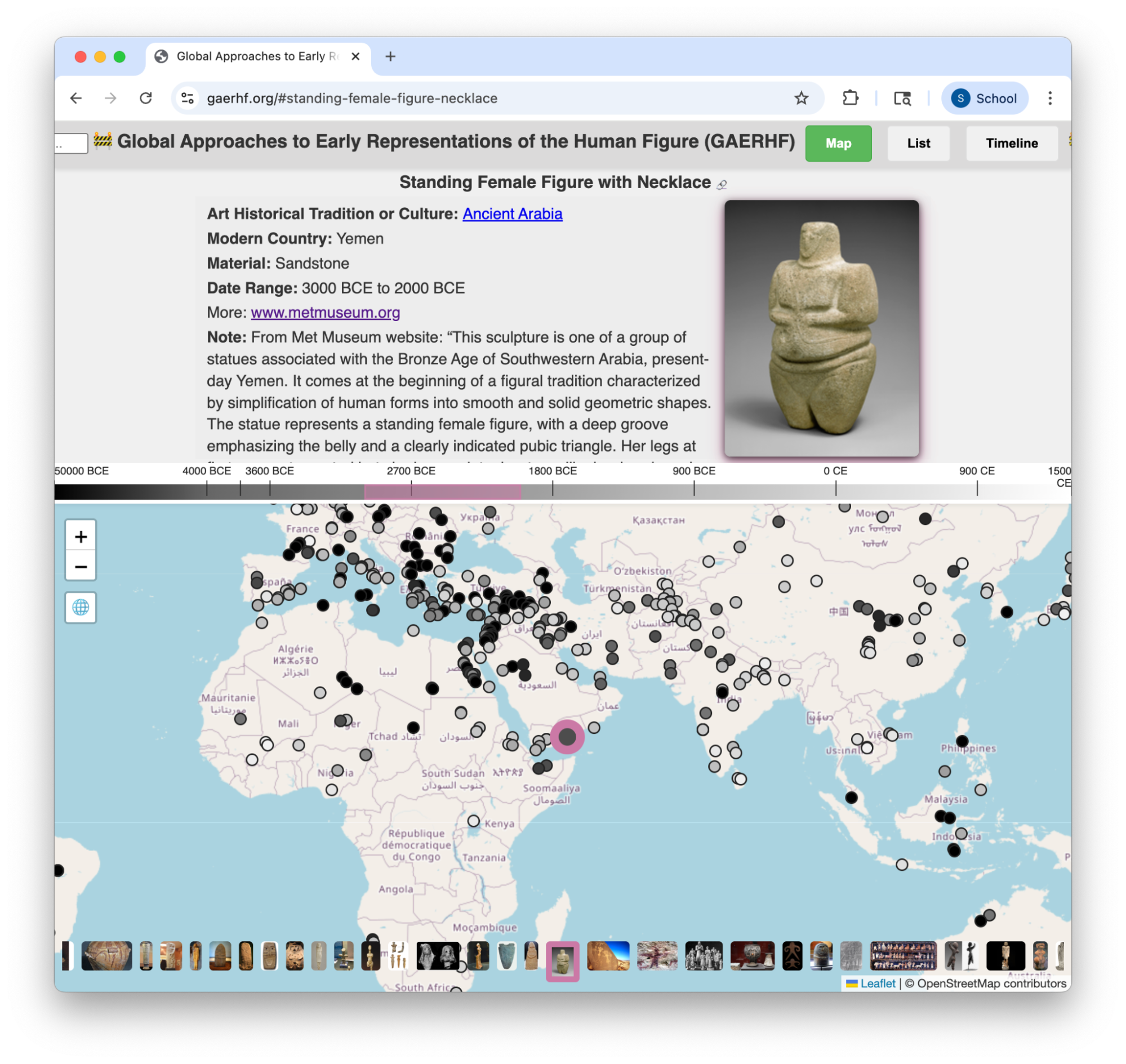Image resolution: width=1126 pixels, height=1064 pixels.
Task: Zoom out of the map with minus button
Action: point(81,567)
